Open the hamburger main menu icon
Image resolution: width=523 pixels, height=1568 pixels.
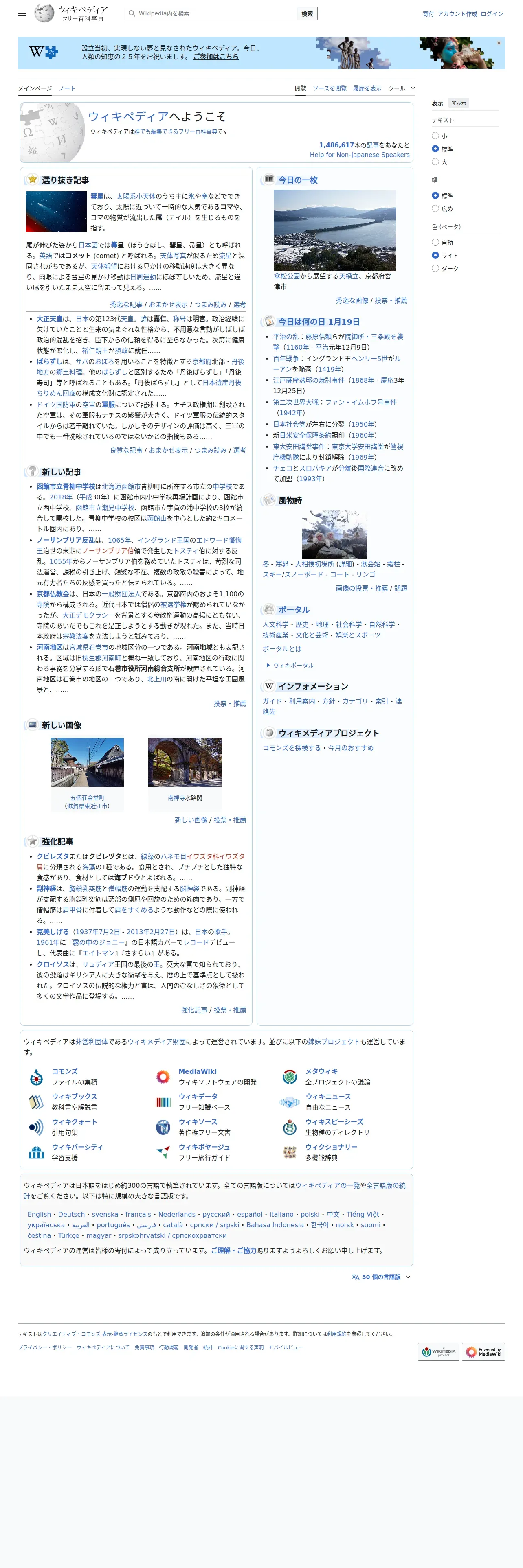click(x=22, y=13)
